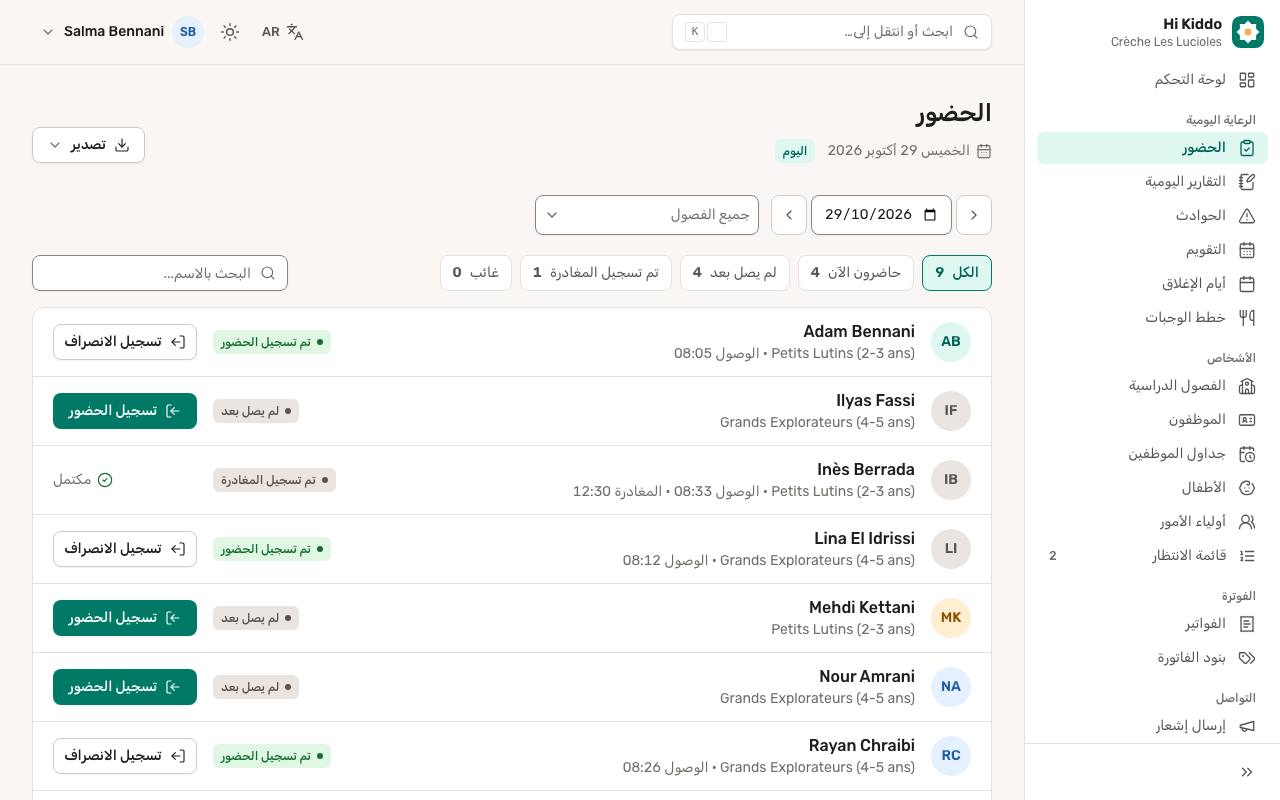Click the calendar picker icon in date field
Image resolution: width=1280 pixels, height=800 pixels.
pos(930,215)
